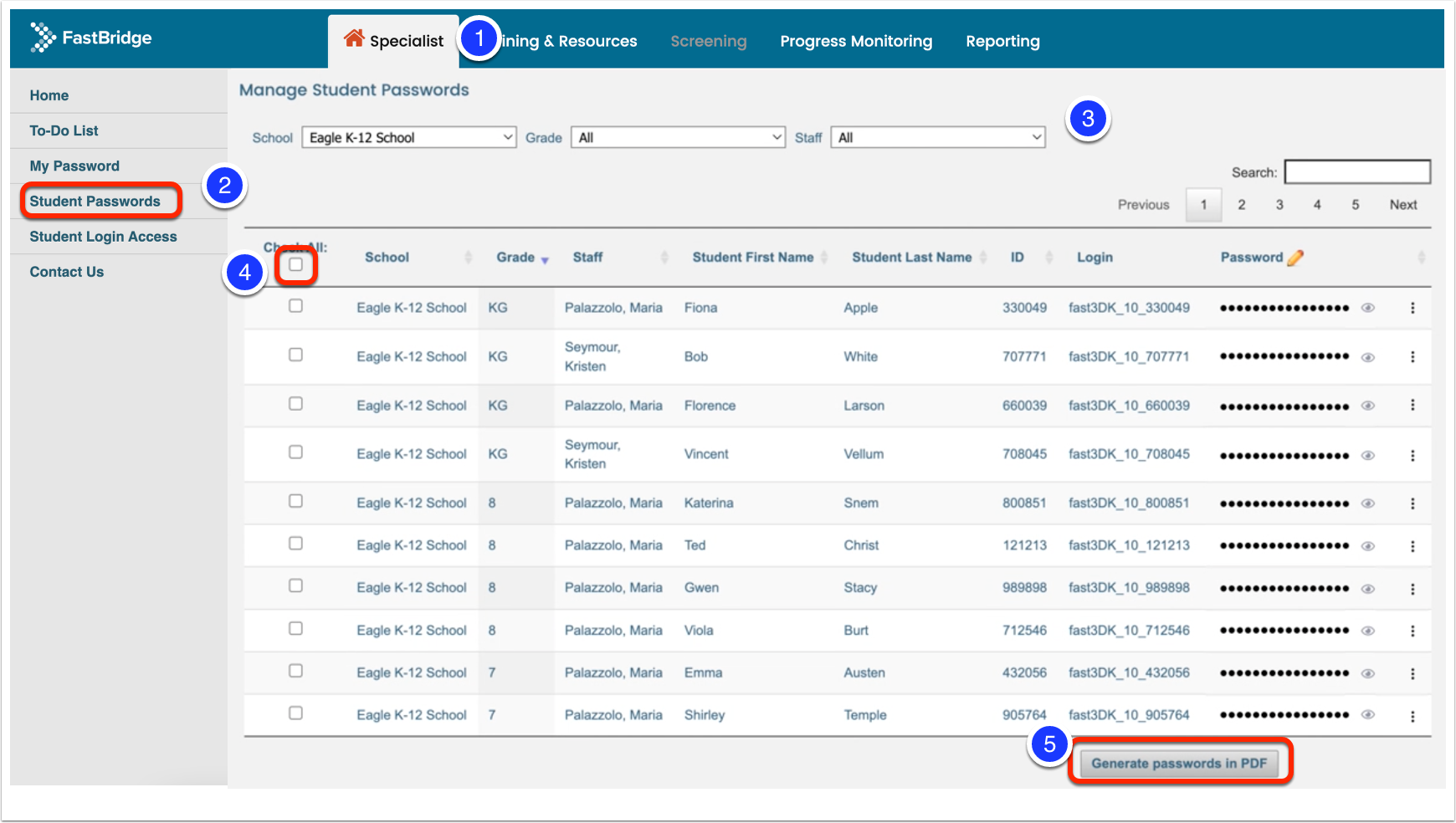Click kebab menu for Katerina Snem row

pos(1412,504)
